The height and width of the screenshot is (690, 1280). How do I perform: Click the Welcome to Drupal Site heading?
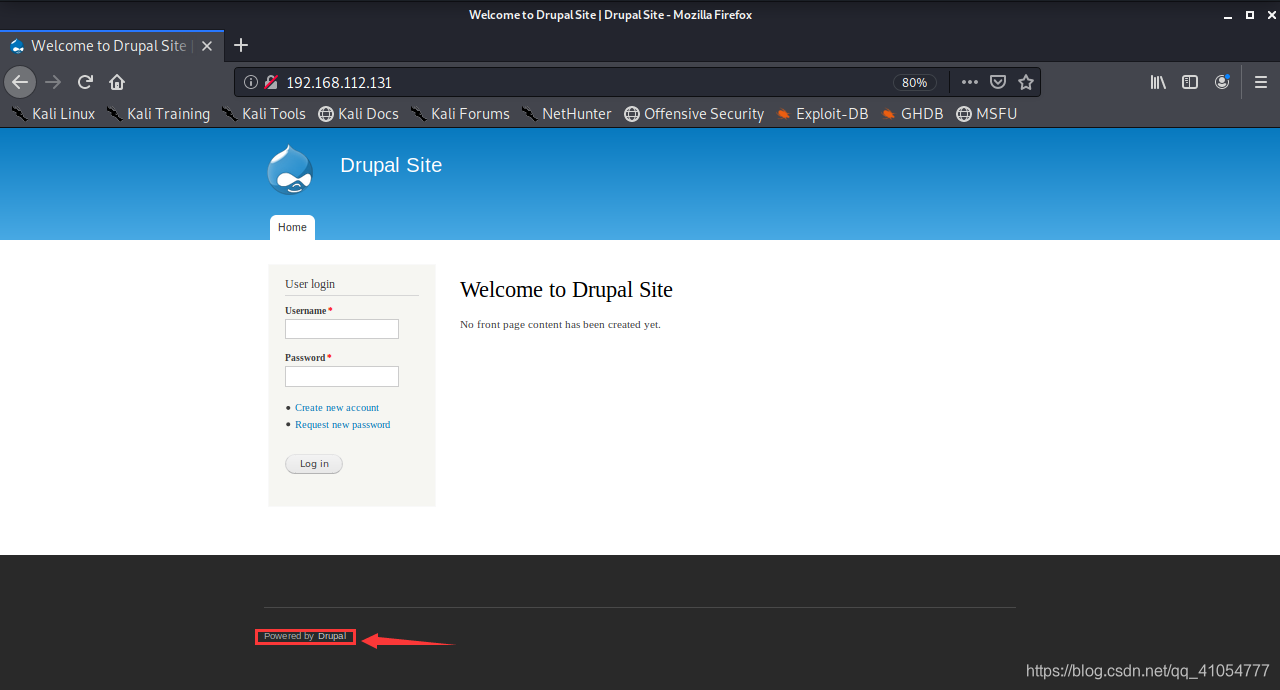(566, 290)
